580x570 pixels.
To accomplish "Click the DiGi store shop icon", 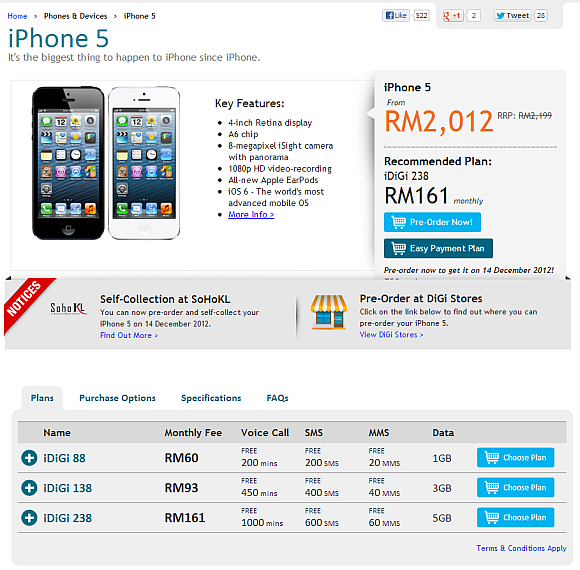I will point(329,311).
